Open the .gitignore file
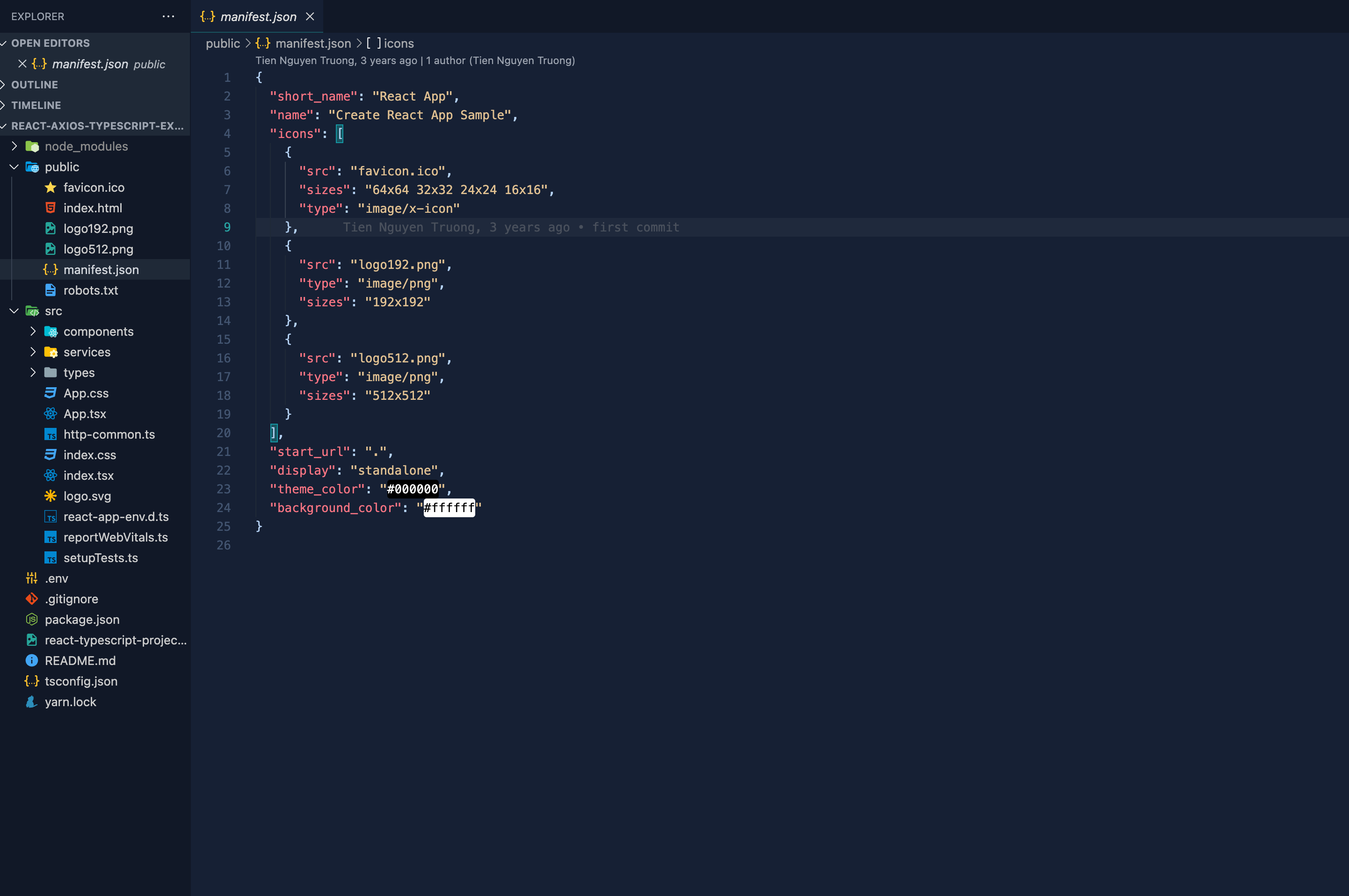The width and height of the screenshot is (1349, 896). point(71,599)
